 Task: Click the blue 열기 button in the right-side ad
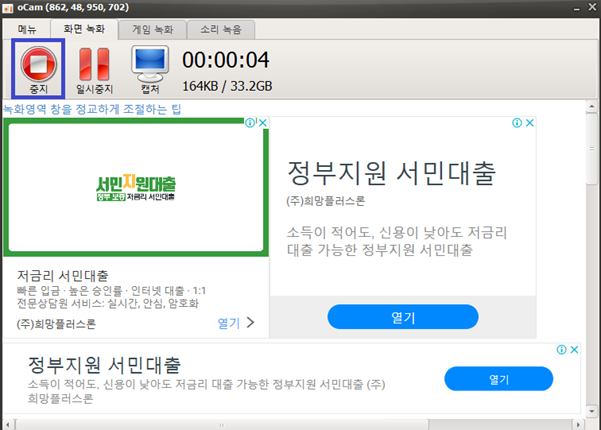coord(403,317)
